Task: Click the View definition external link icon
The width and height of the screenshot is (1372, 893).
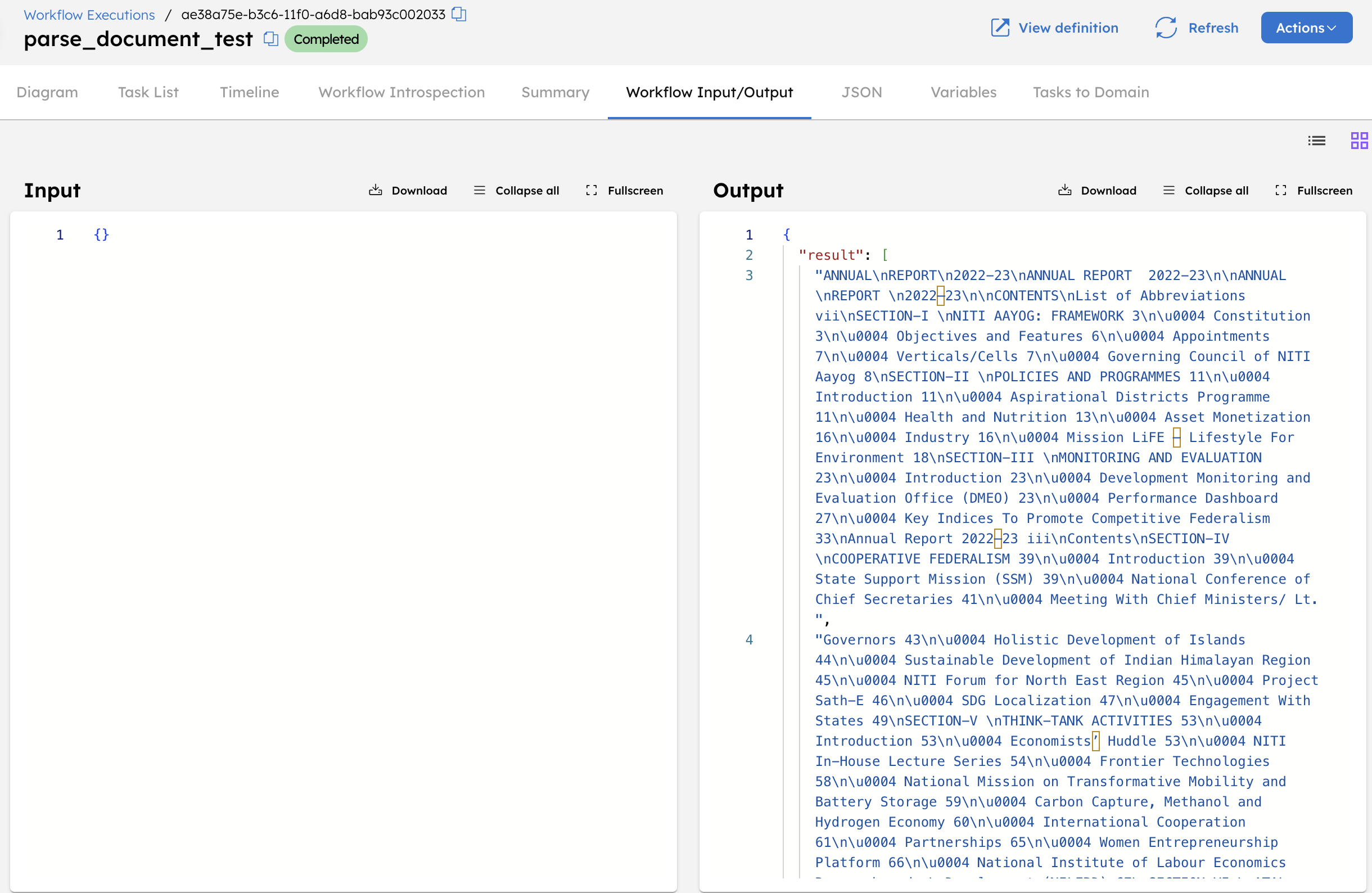Action: coord(999,27)
